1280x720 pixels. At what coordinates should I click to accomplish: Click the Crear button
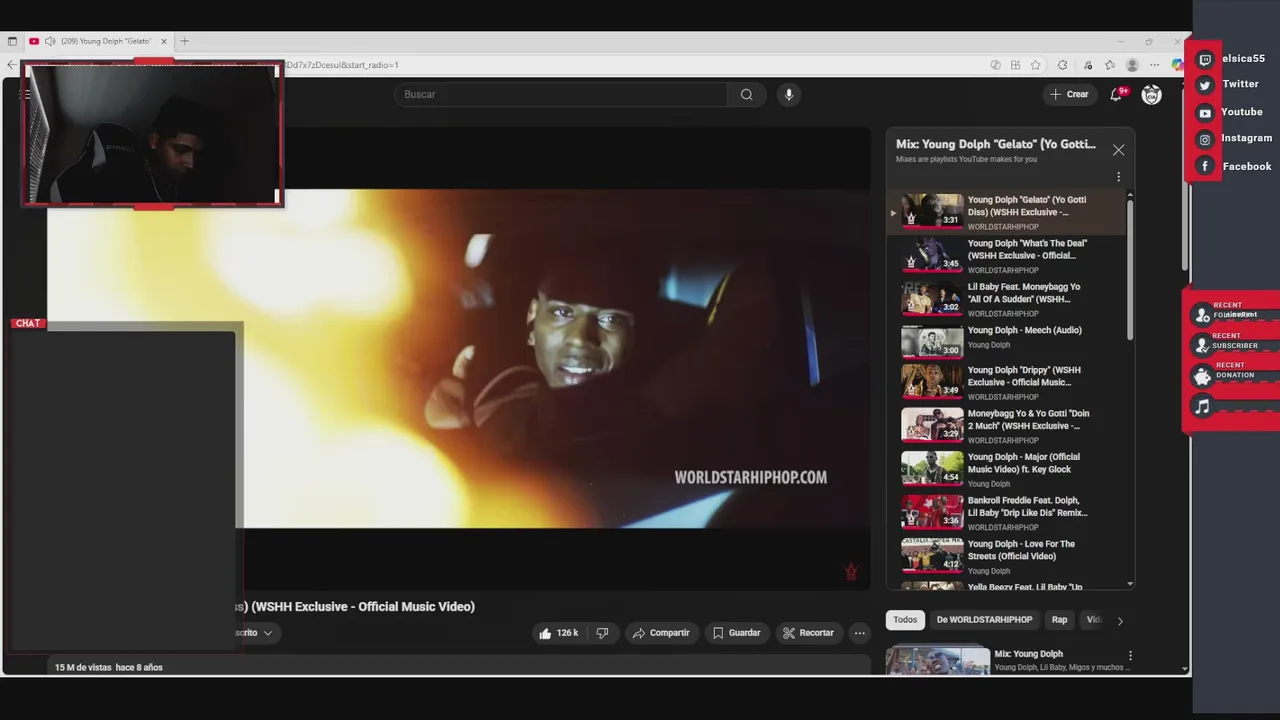(1069, 94)
